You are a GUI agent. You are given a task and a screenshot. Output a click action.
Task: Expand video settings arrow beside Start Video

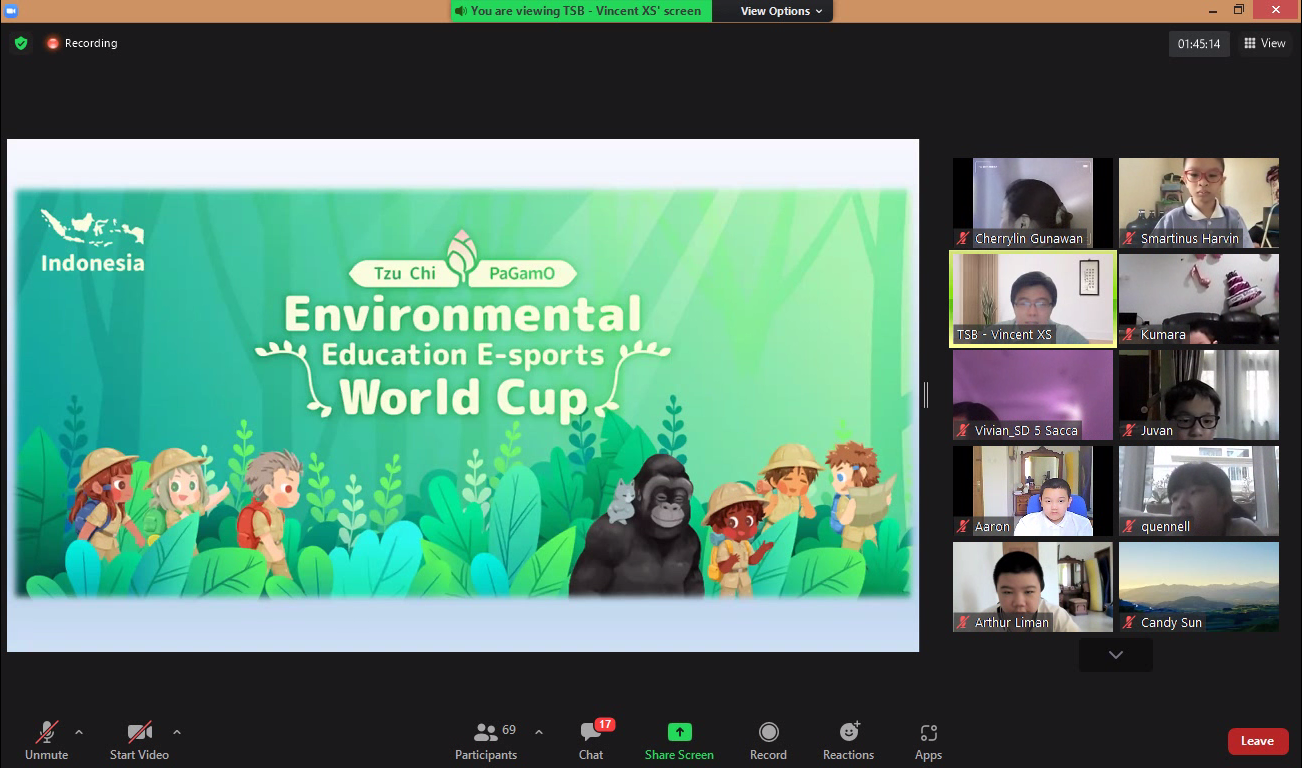(x=177, y=732)
